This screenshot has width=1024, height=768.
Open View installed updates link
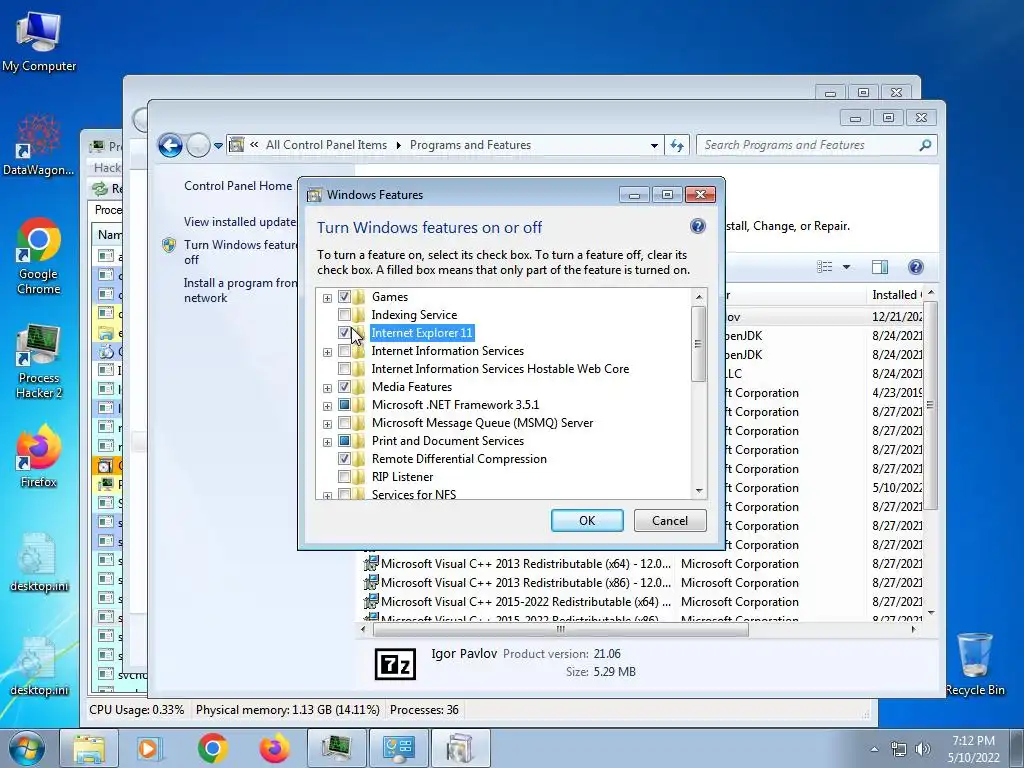click(x=240, y=221)
